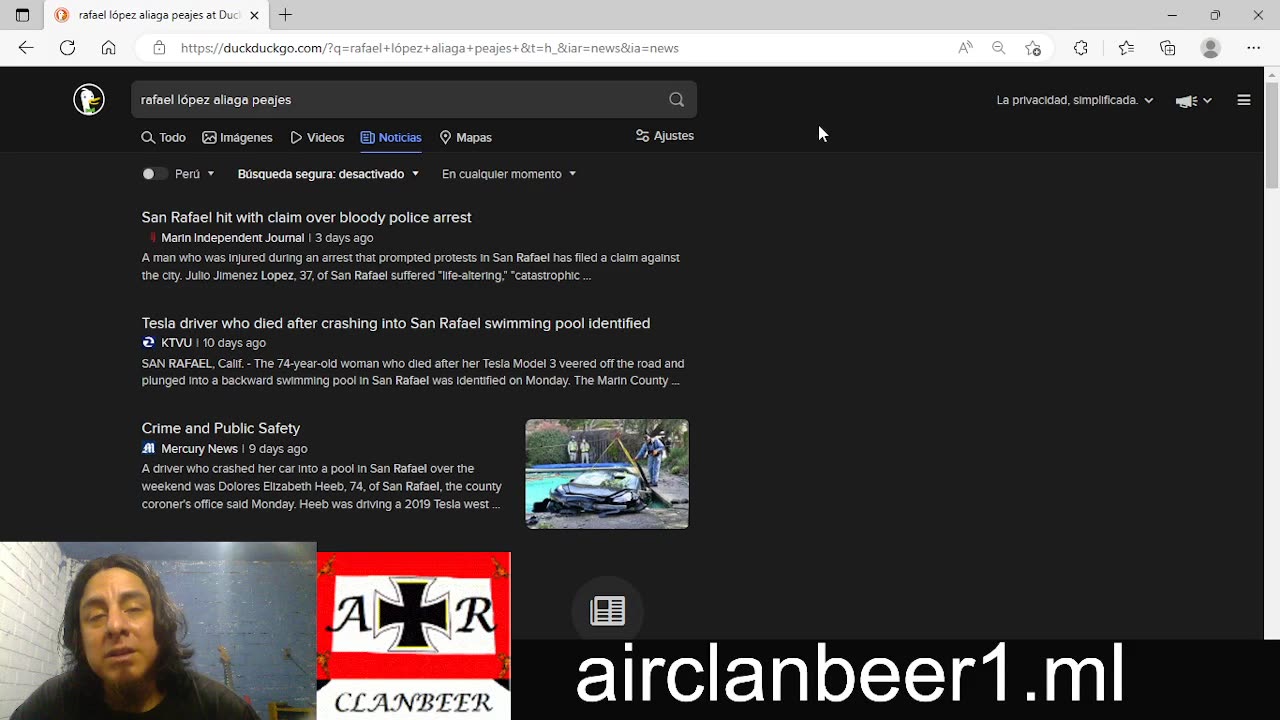The image size is (1280, 720).
Task: Open San Rafael bloody police arrest article
Action: pyautogui.click(x=306, y=217)
